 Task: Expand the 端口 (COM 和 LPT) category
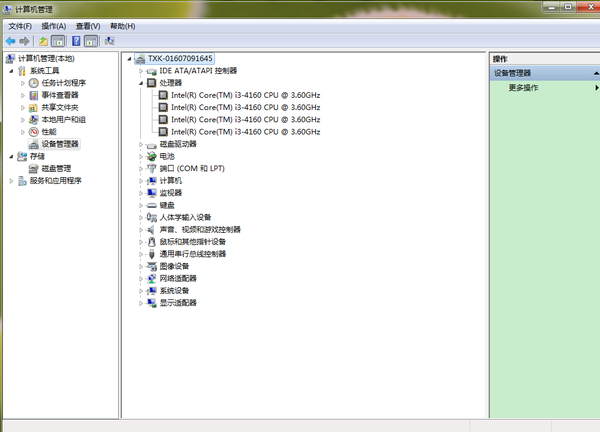click(x=141, y=169)
